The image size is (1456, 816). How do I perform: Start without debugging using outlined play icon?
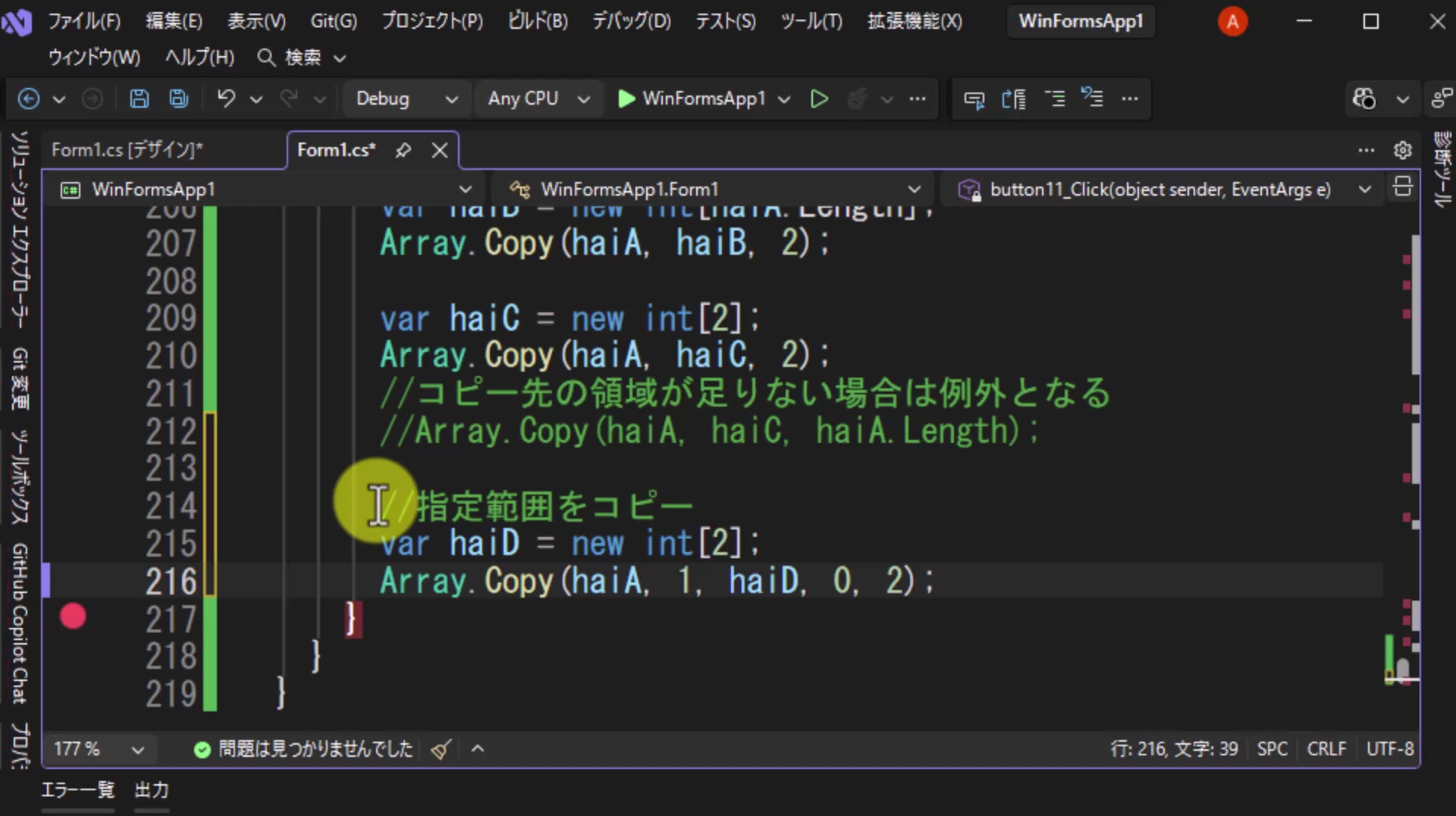pos(819,99)
